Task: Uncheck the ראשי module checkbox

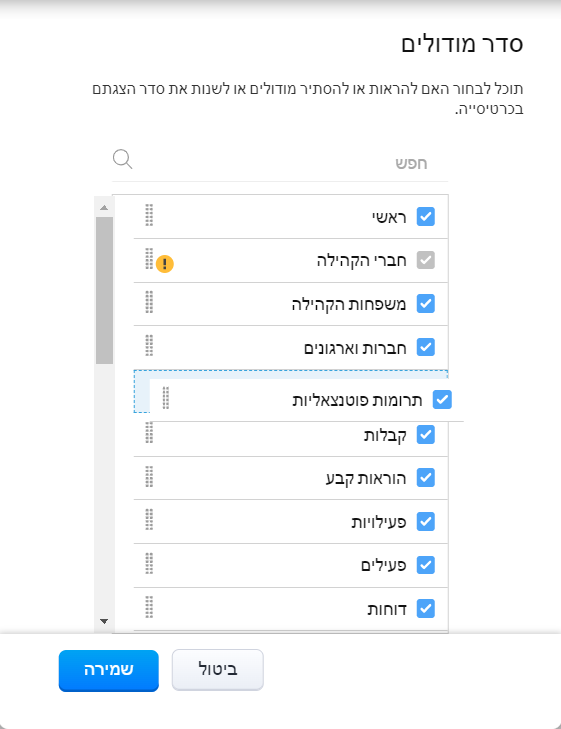Action: click(426, 217)
